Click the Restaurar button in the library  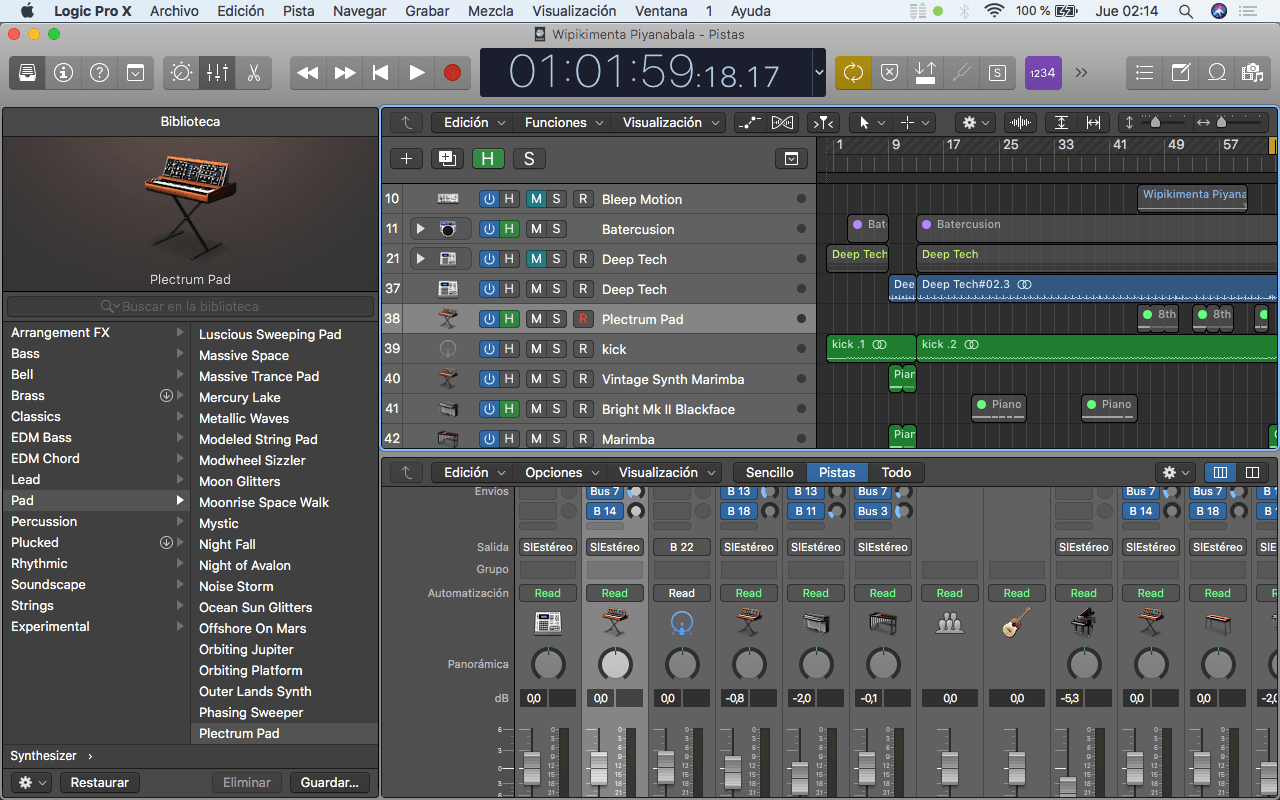[100, 783]
